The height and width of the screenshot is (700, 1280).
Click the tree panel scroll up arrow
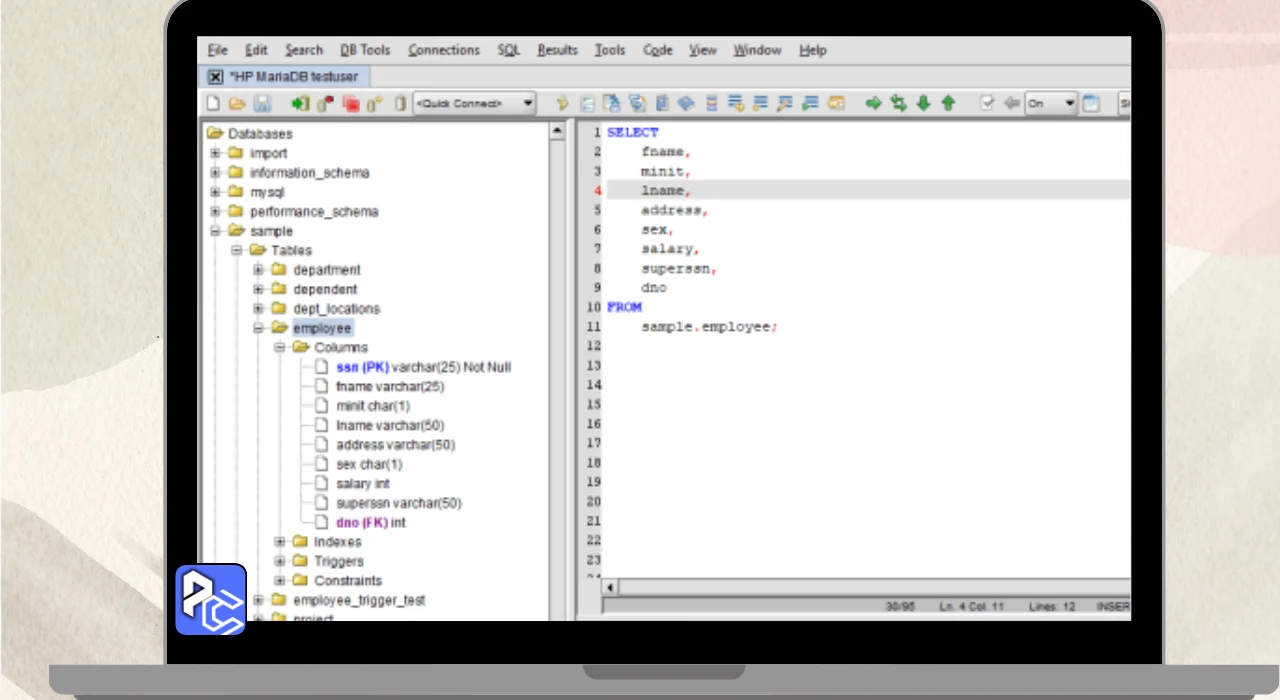coord(558,132)
